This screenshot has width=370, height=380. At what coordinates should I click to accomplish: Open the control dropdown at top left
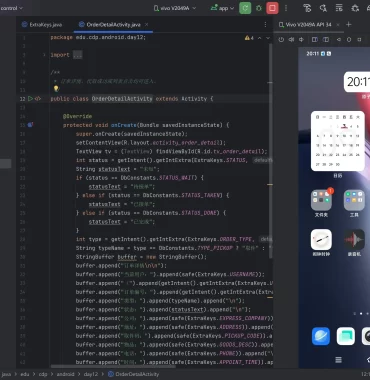pyautogui.click(x=12, y=8)
